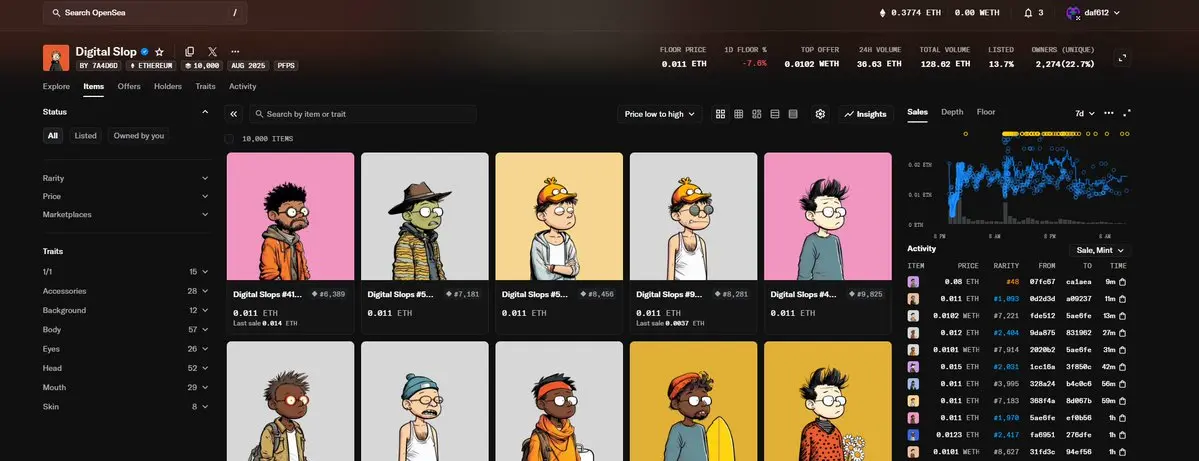This screenshot has width=1199, height=461.
Task: Click the ETH balance icon in header
Action: (x=882, y=13)
